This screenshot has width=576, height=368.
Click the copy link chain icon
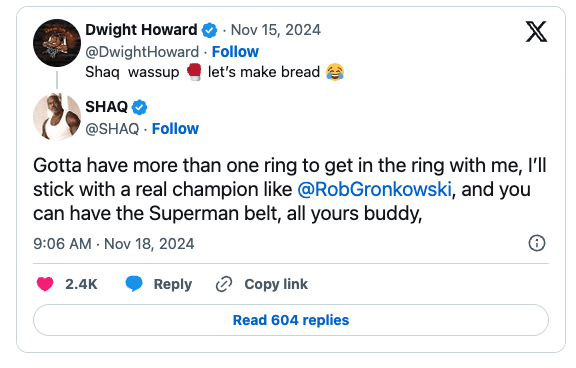(x=224, y=284)
